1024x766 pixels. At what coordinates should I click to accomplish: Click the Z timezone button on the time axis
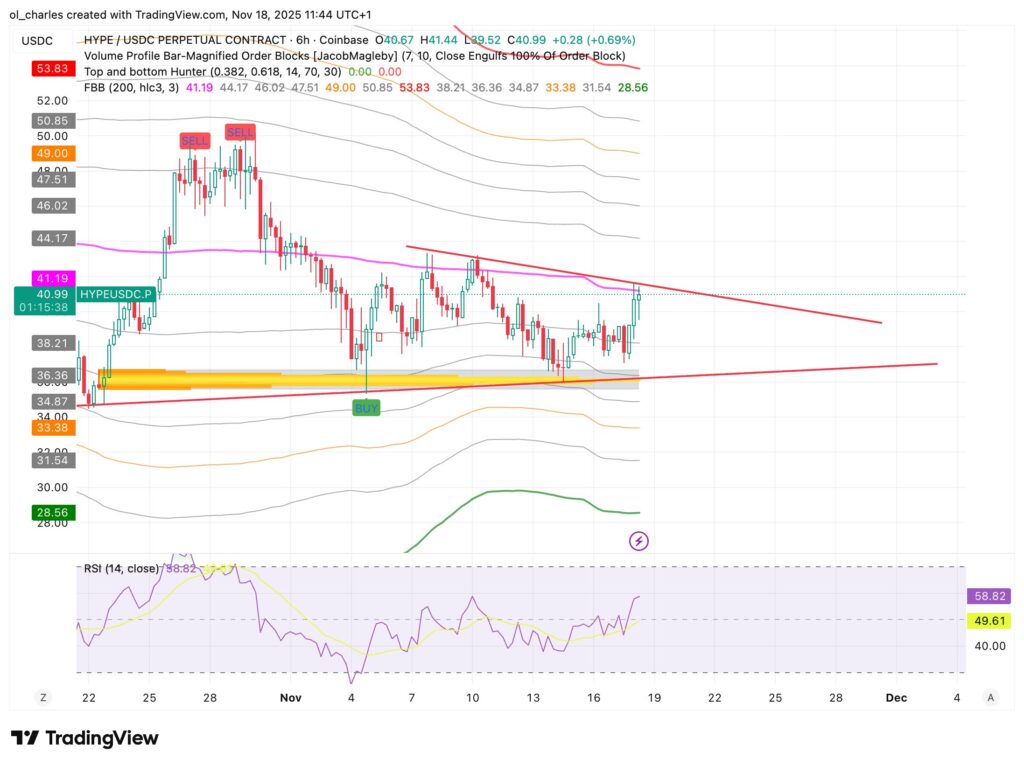(42, 697)
